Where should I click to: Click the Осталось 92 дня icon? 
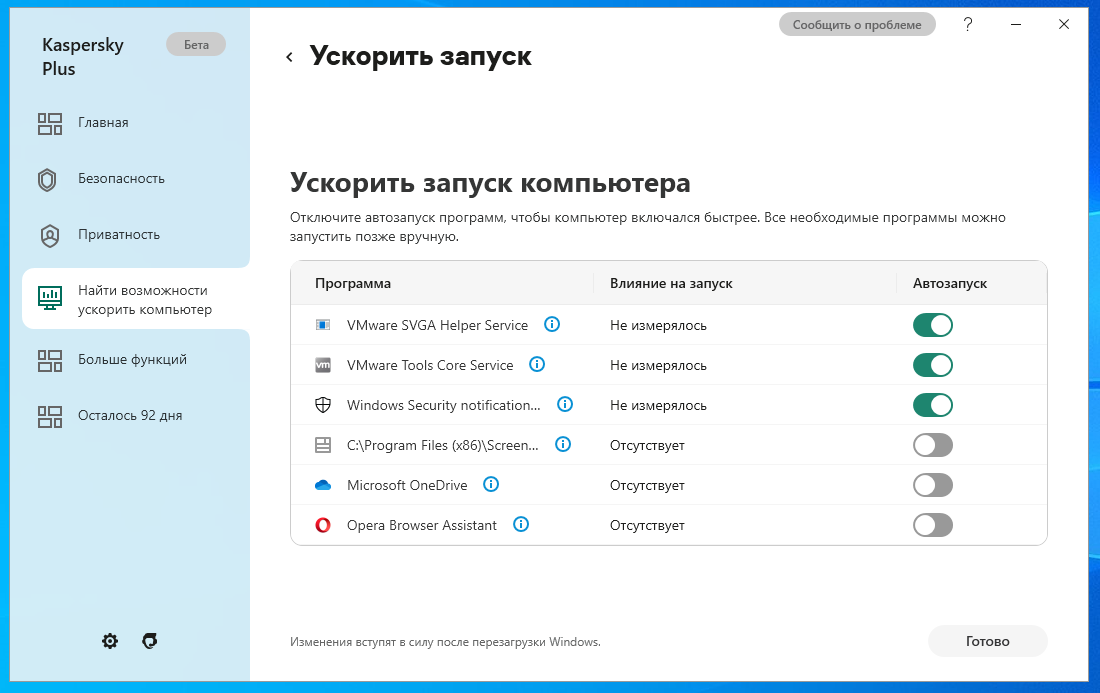(x=50, y=417)
